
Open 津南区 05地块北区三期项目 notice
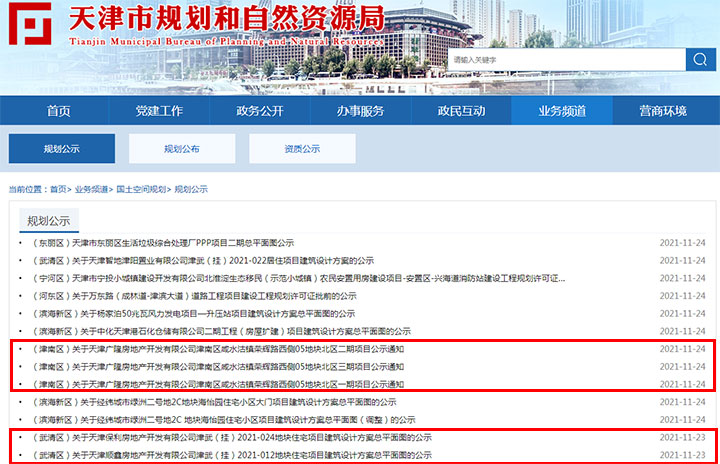click(218, 367)
